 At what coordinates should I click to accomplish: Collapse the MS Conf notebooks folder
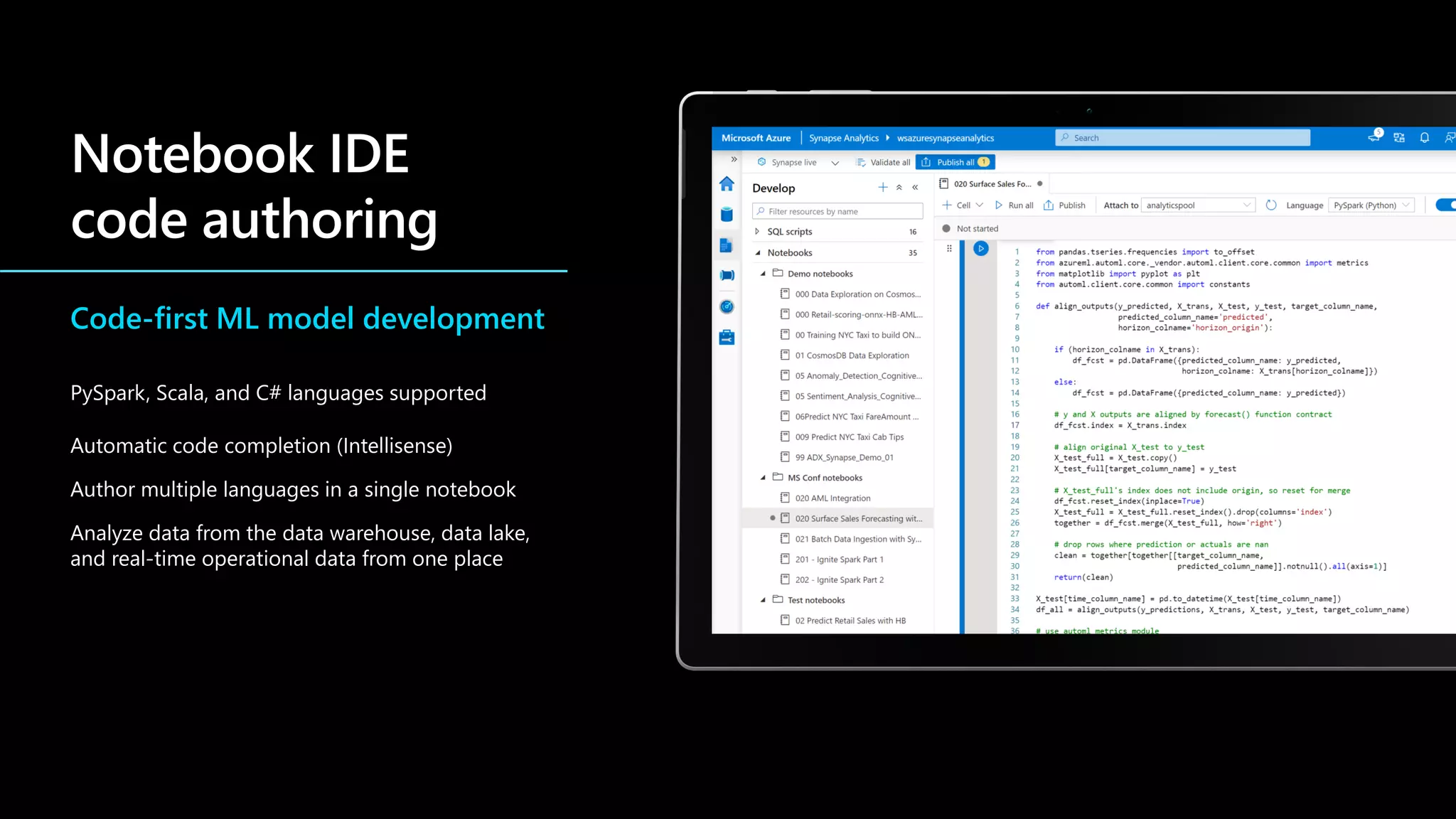(x=763, y=478)
